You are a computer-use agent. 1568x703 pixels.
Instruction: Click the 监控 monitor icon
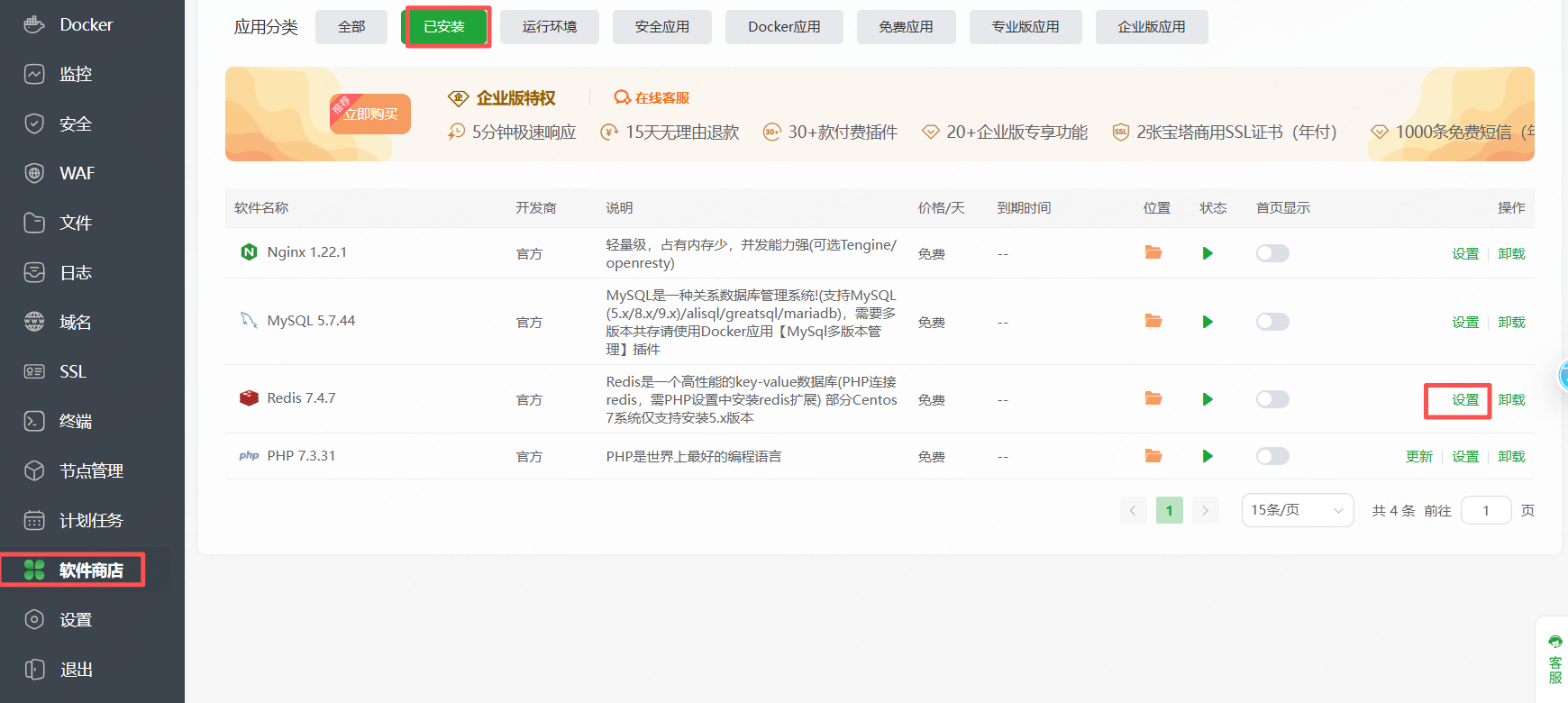pyautogui.click(x=34, y=74)
